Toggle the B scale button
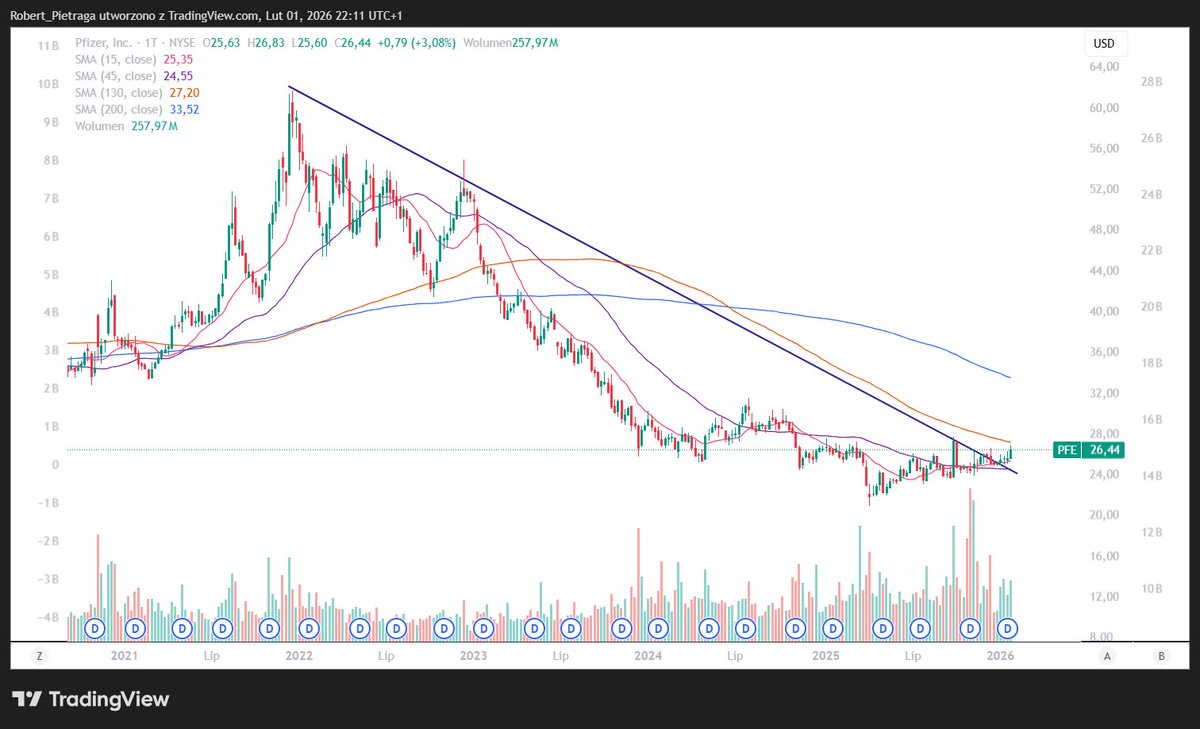 coord(1160,656)
